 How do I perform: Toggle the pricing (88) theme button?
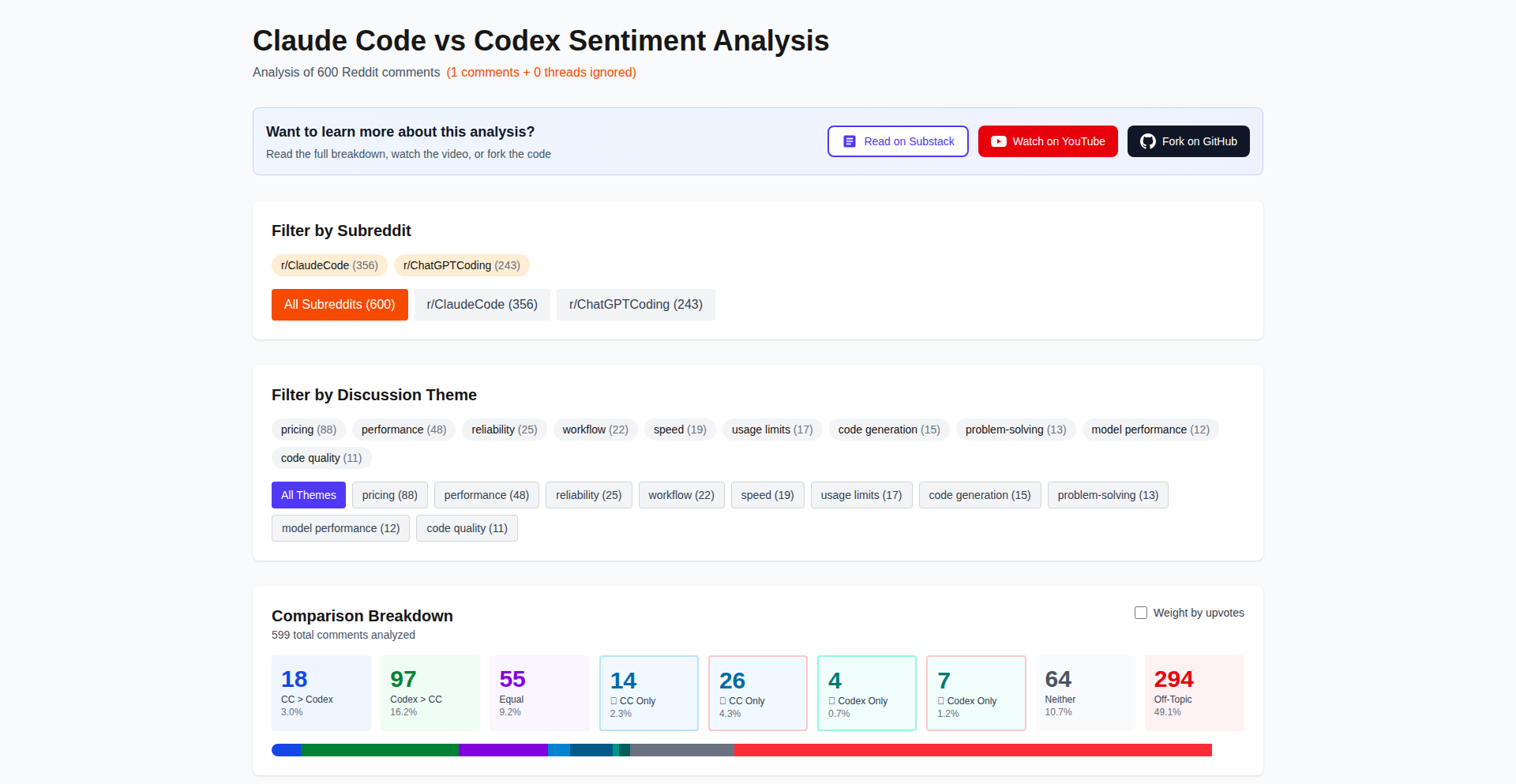click(x=389, y=495)
